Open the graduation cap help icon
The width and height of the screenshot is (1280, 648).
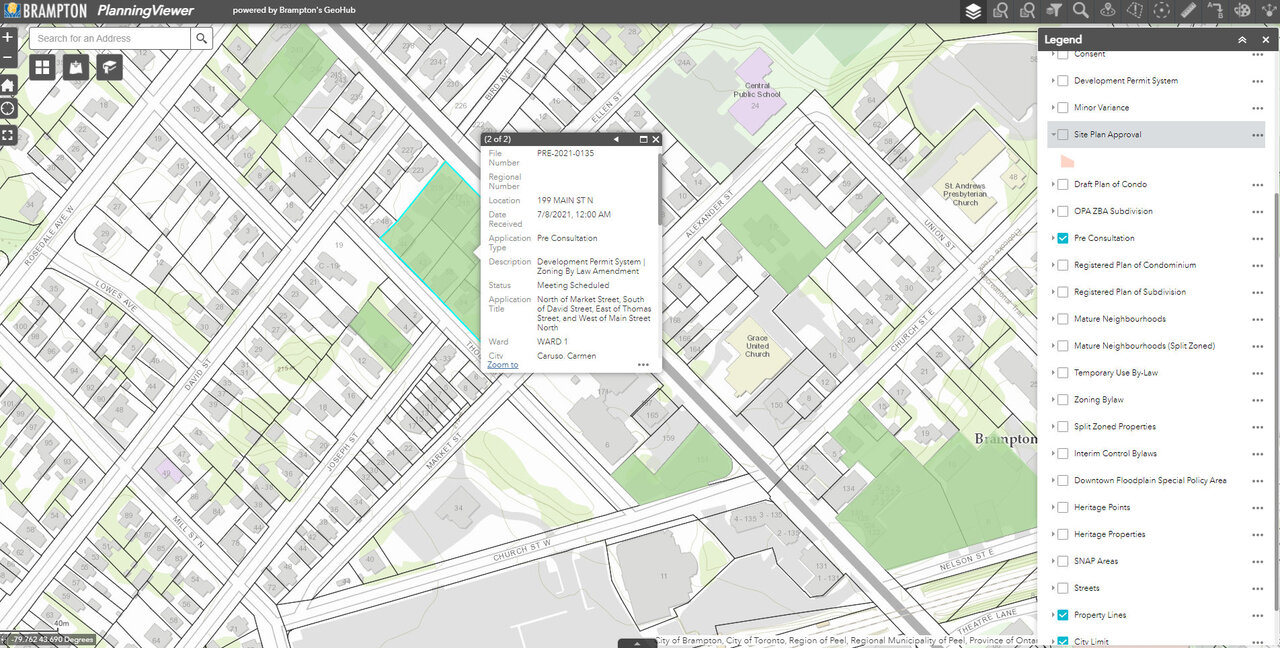(108, 67)
